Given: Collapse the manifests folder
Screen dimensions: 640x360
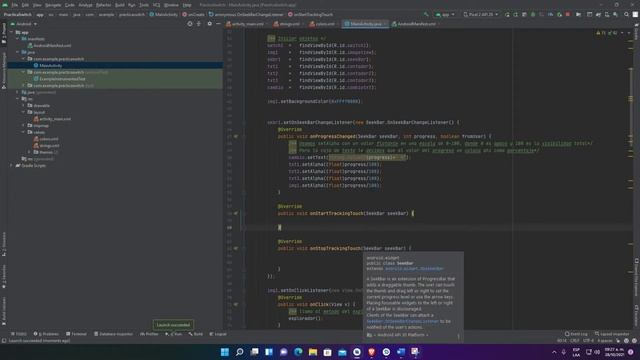Looking at the screenshot, I should (18, 39).
